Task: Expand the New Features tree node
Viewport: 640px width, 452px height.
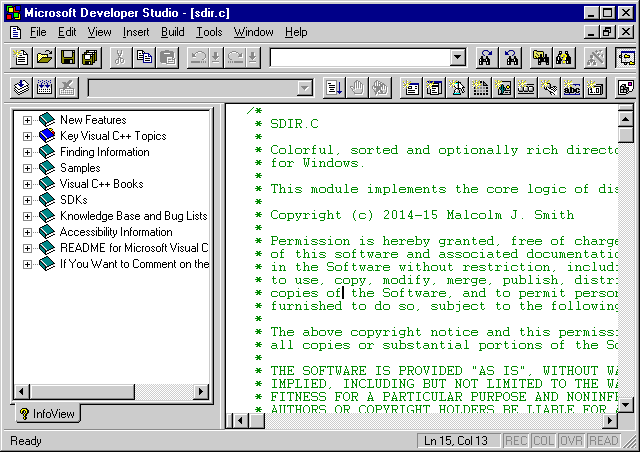Action: click(x=27, y=120)
